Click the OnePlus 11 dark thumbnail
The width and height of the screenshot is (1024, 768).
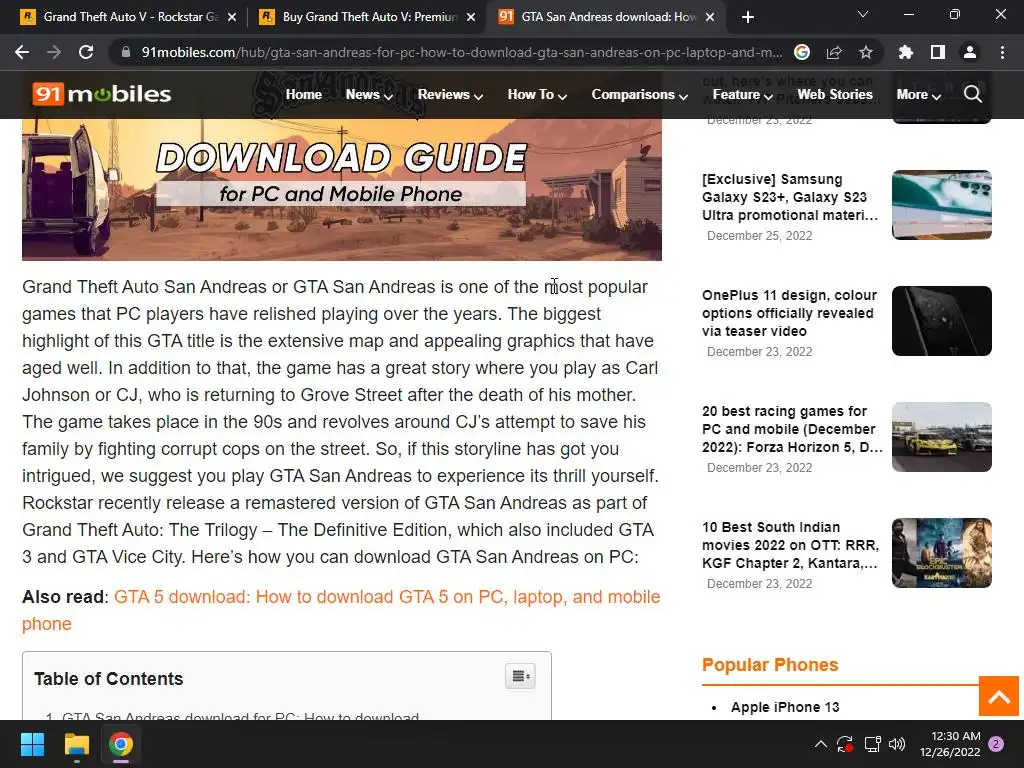click(942, 321)
